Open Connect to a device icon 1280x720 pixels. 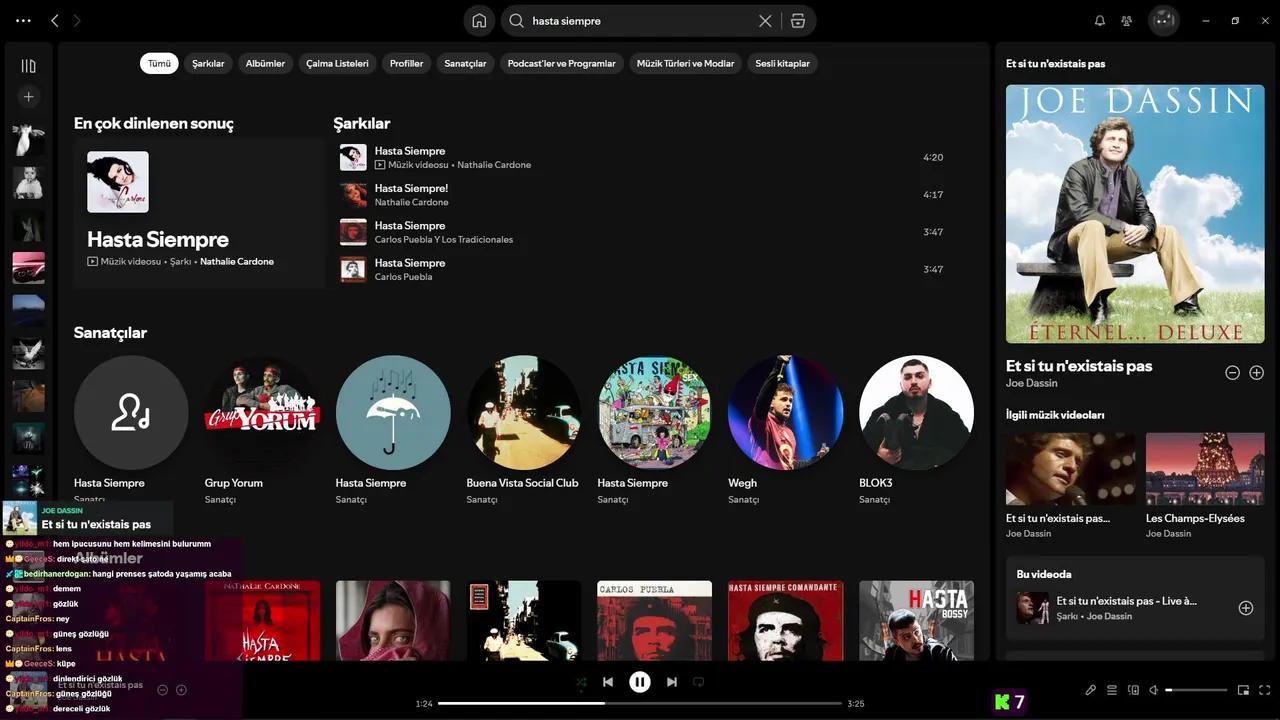pyautogui.click(x=1133, y=690)
